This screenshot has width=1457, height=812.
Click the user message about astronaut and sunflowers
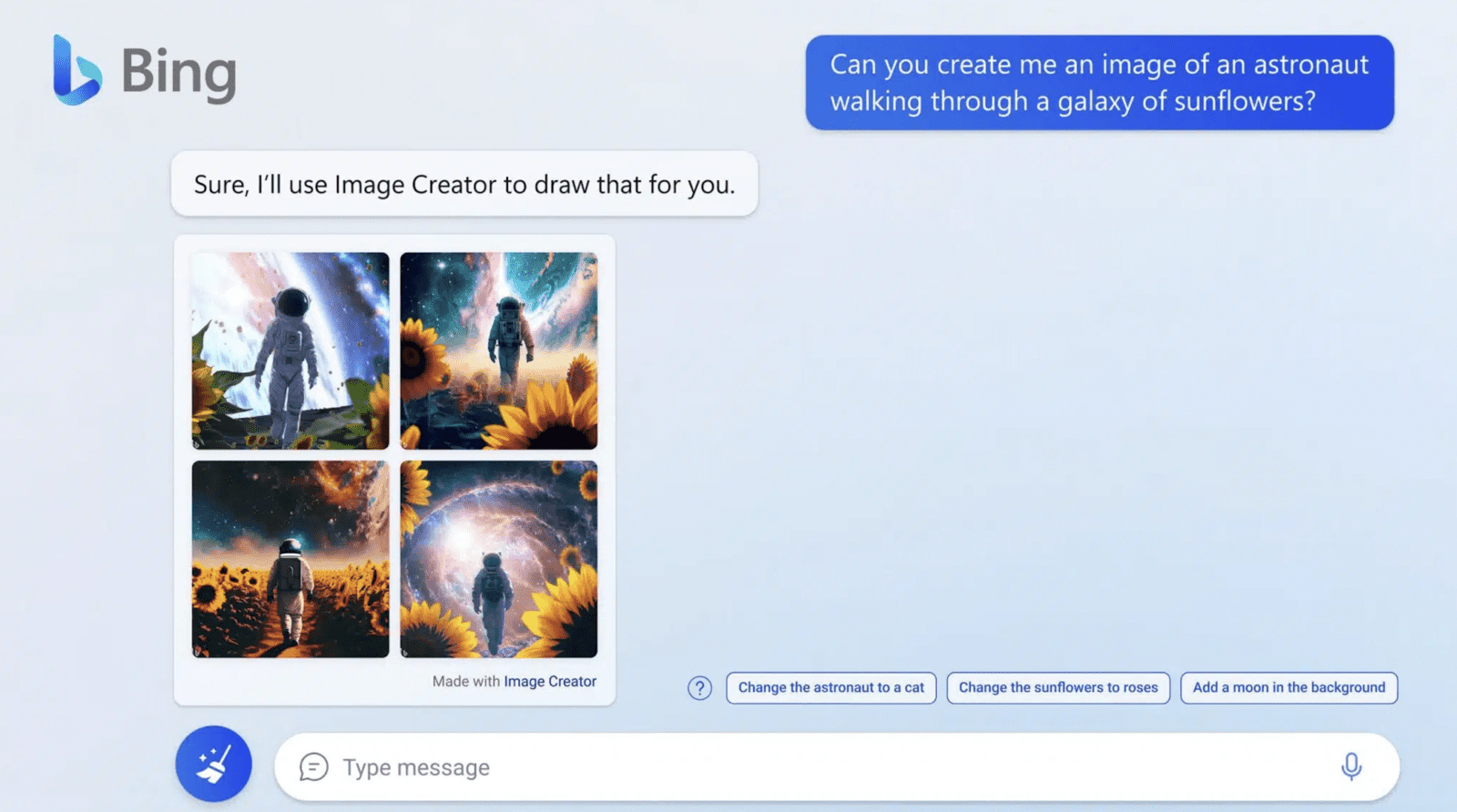pyautogui.click(x=1099, y=83)
